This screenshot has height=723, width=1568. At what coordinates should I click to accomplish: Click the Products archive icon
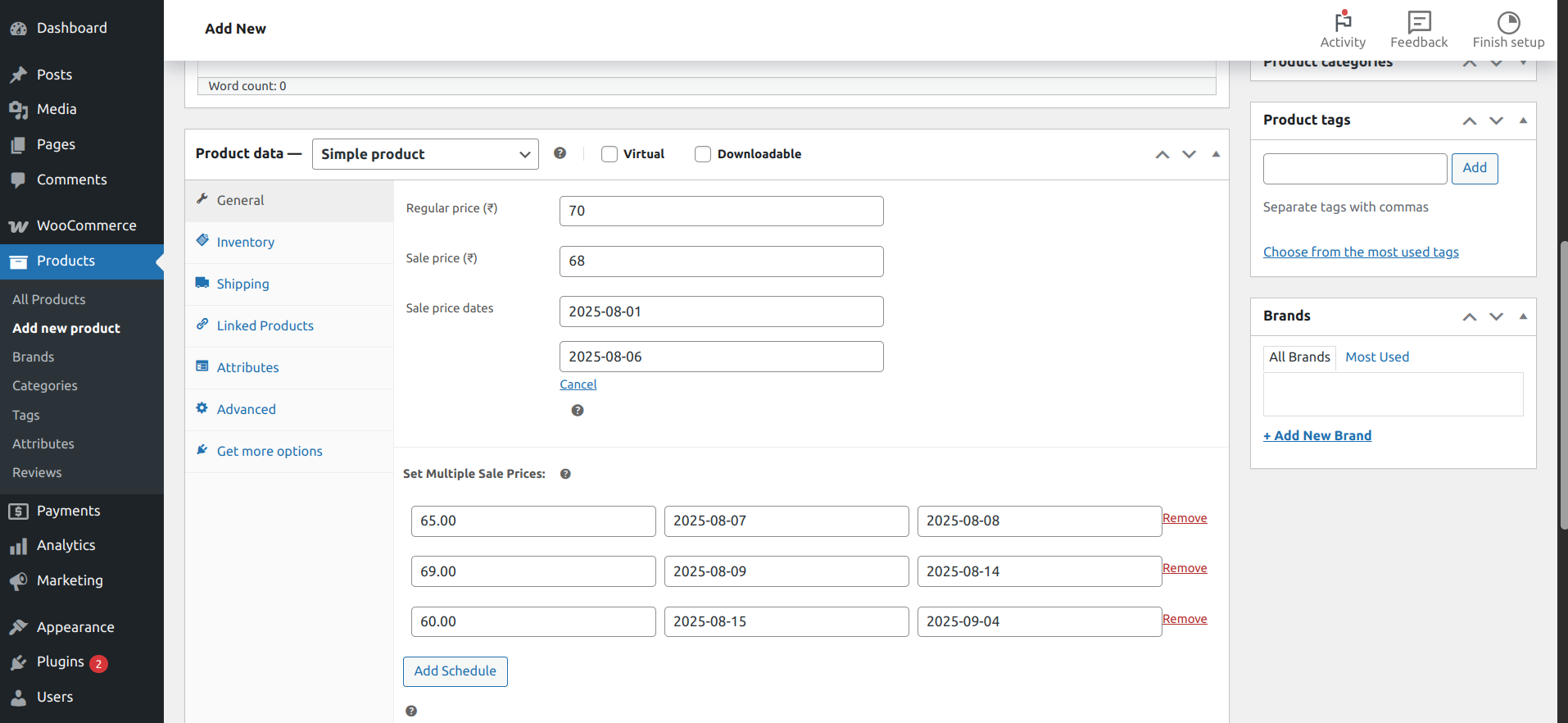click(19, 261)
